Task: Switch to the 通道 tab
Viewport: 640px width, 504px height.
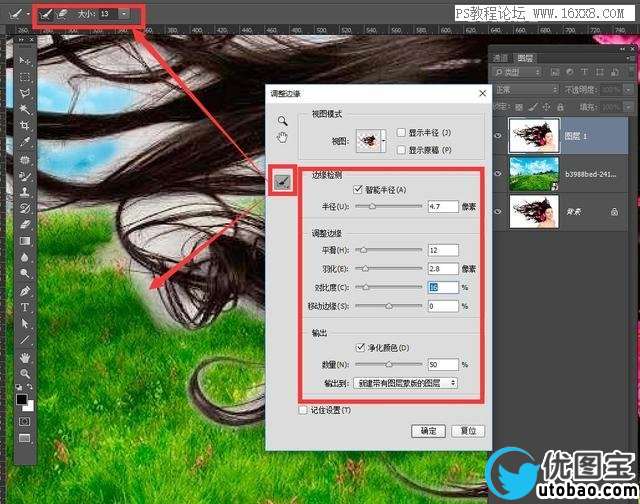Action: coord(501,58)
